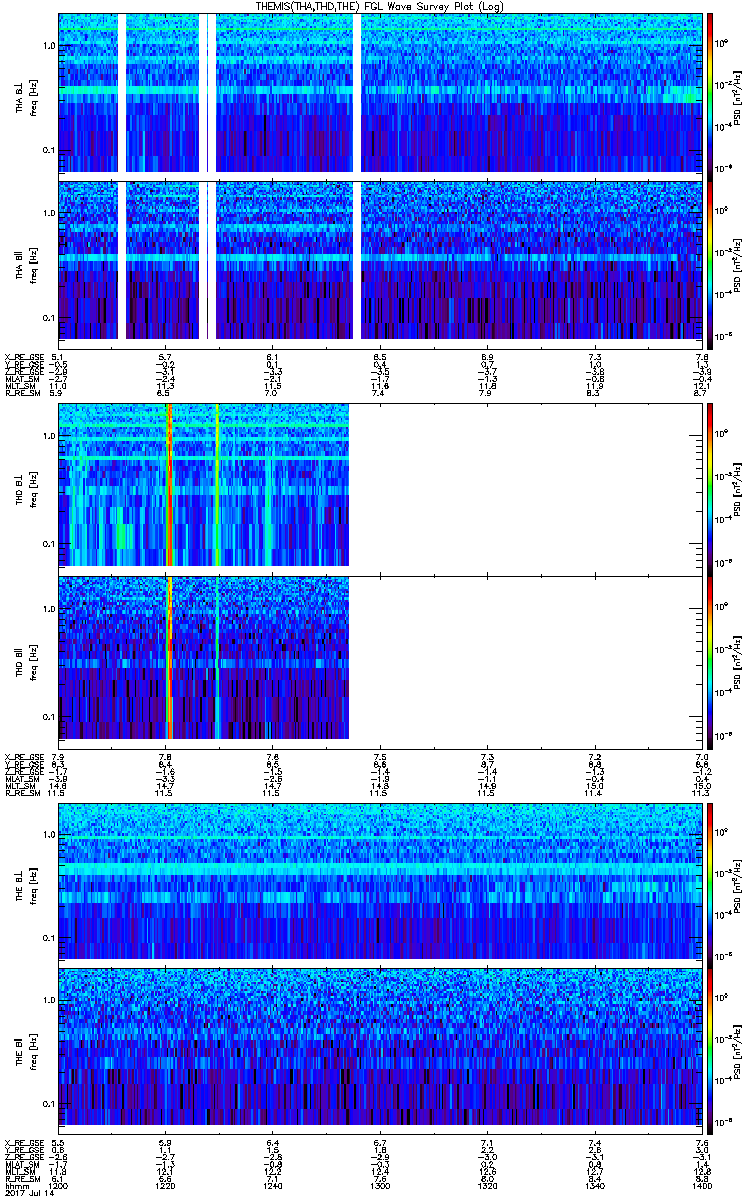Click the R_RE_SM row label under THD panels
750x1200 pixels.
coord(24,793)
